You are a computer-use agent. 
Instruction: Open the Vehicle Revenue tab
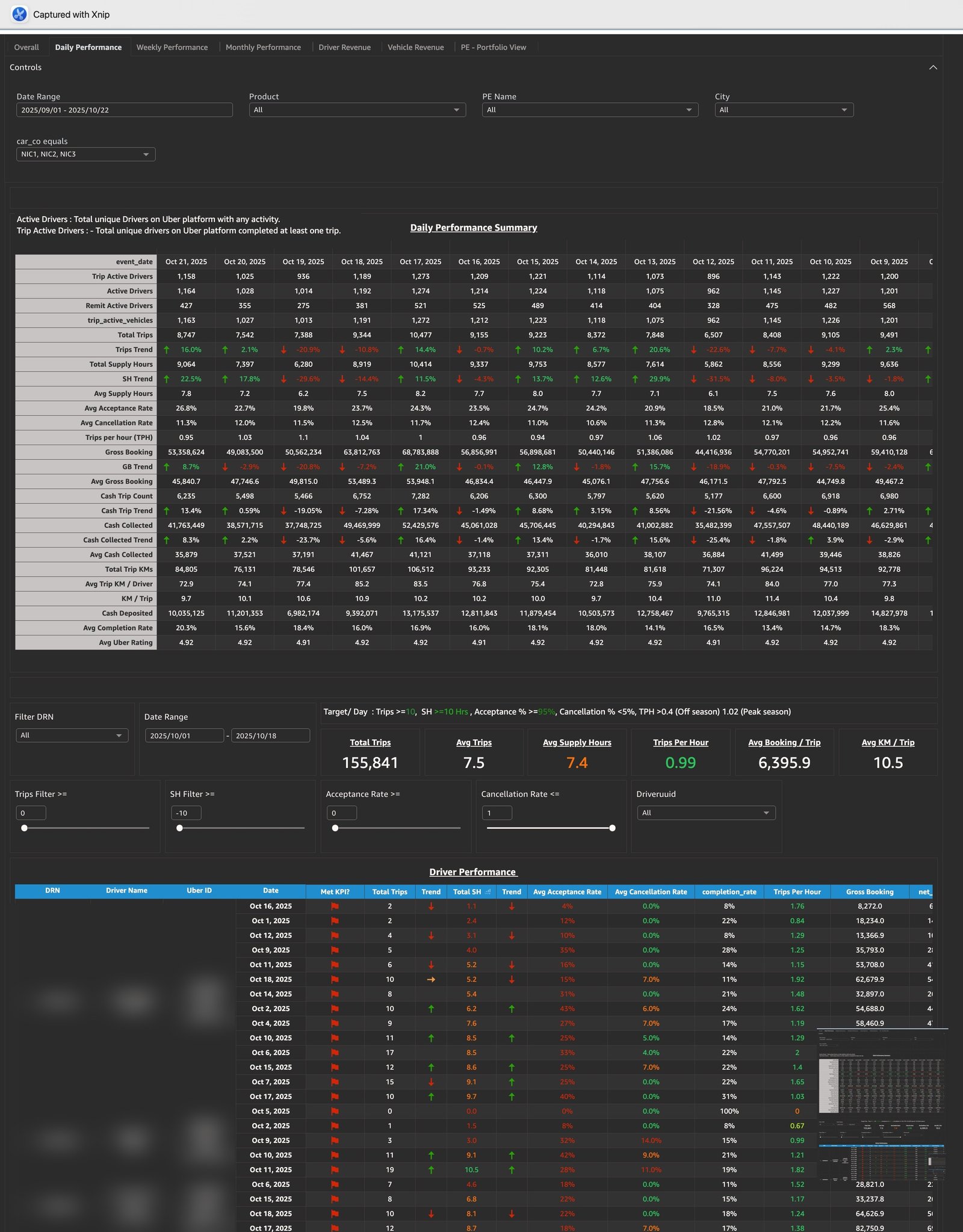coord(415,47)
